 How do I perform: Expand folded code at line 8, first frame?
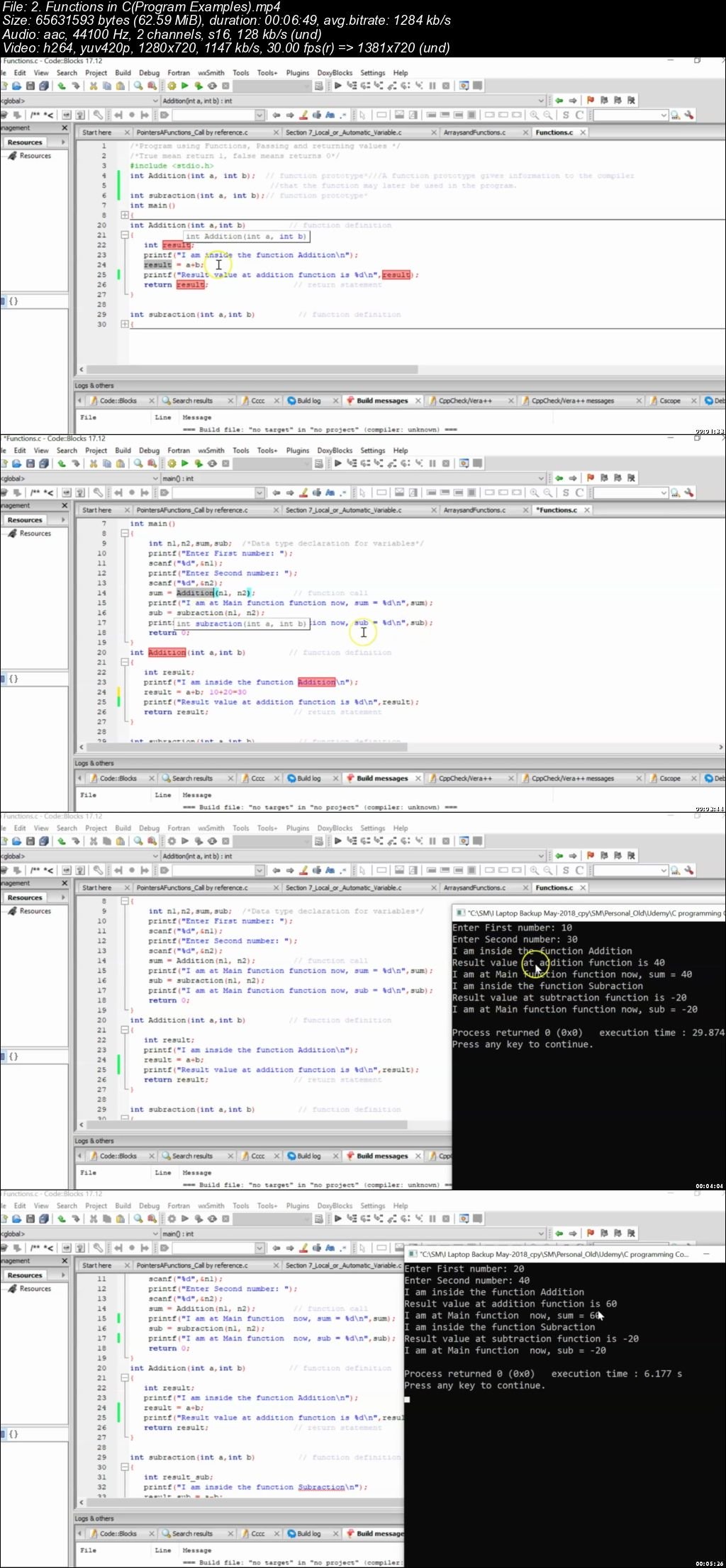(124, 215)
